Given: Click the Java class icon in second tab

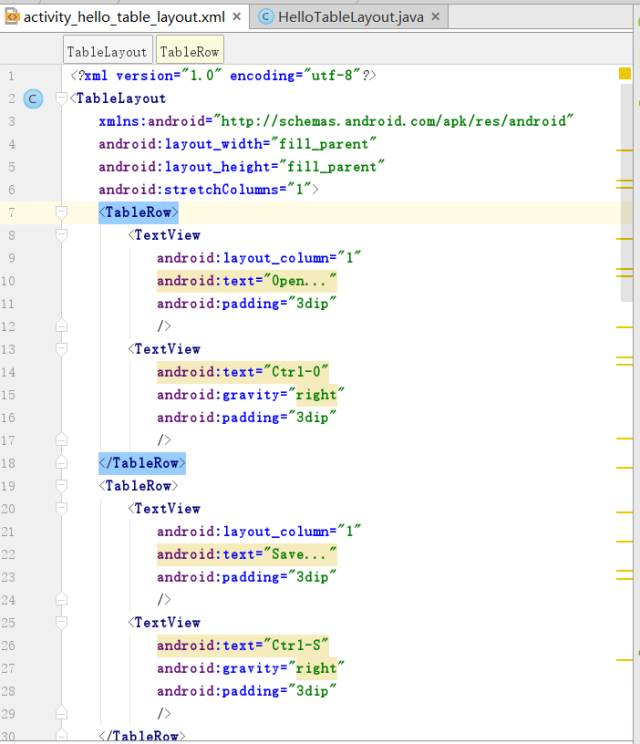Looking at the screenshot, I should click(266, 17).
